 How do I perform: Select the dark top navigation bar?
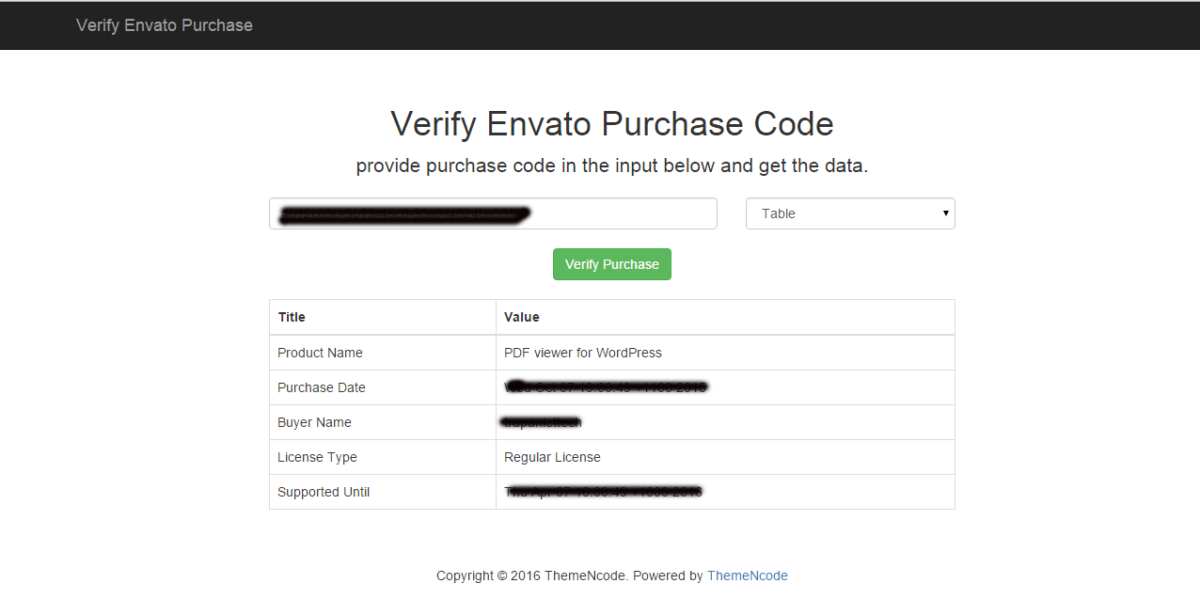coord(600,25)
